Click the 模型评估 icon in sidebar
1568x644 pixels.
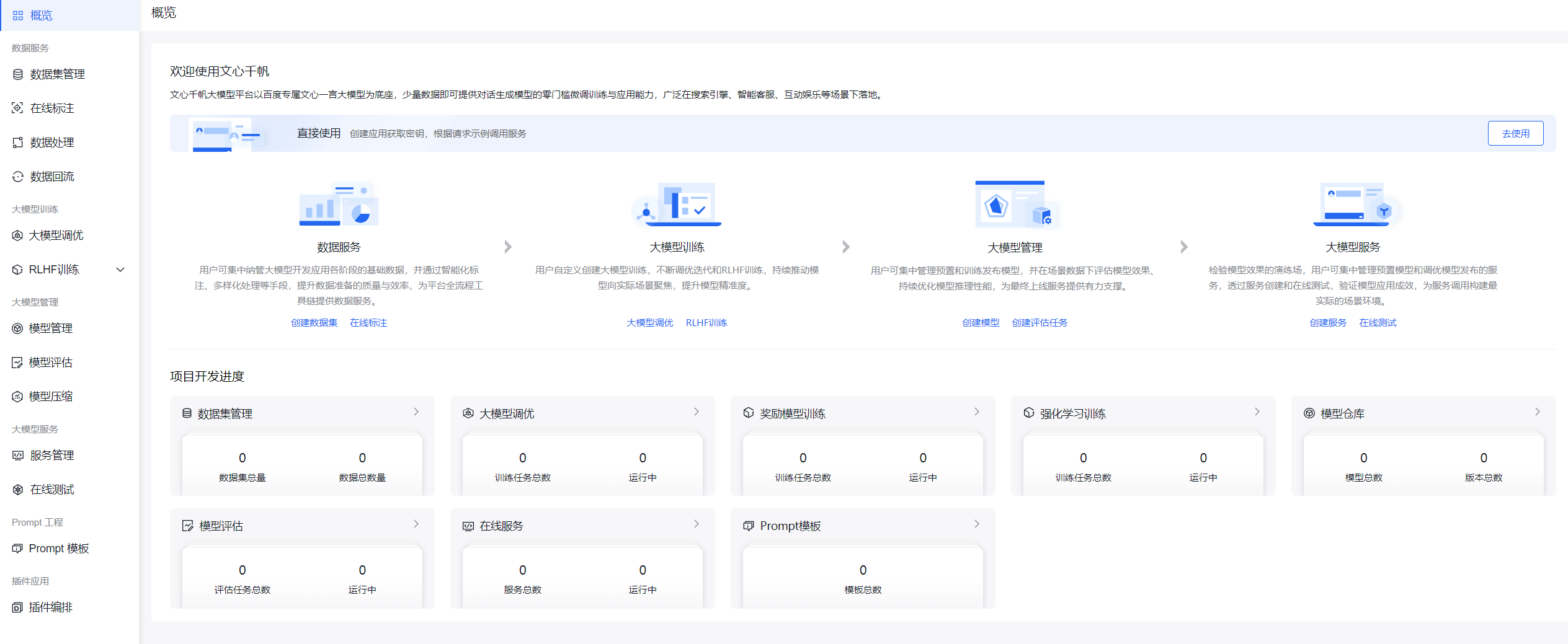[x=17, y=363]
